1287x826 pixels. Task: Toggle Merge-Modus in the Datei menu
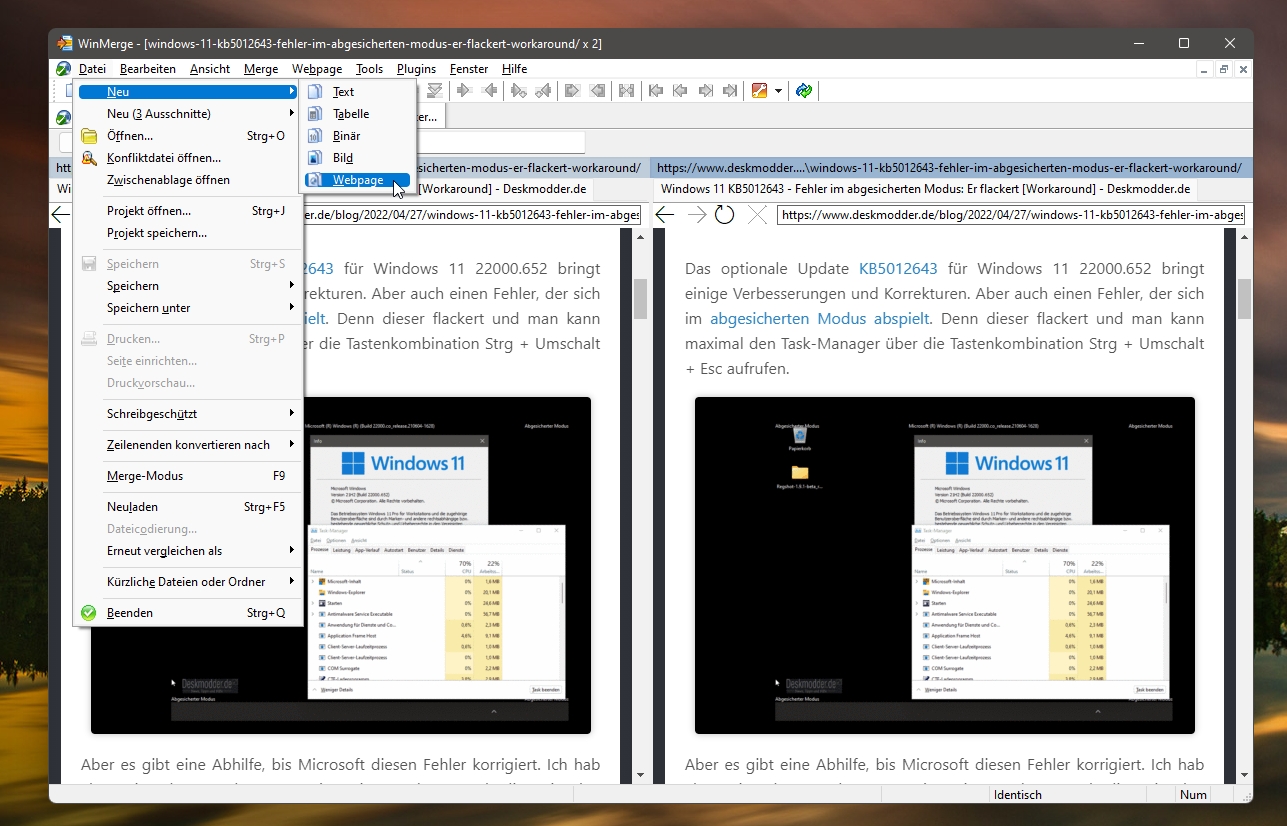click(x=188, y=476)
